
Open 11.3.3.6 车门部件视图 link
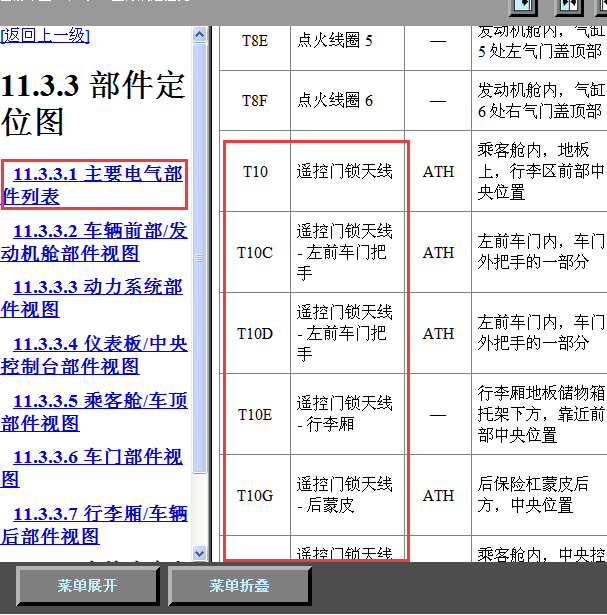[x=92, y=468]
